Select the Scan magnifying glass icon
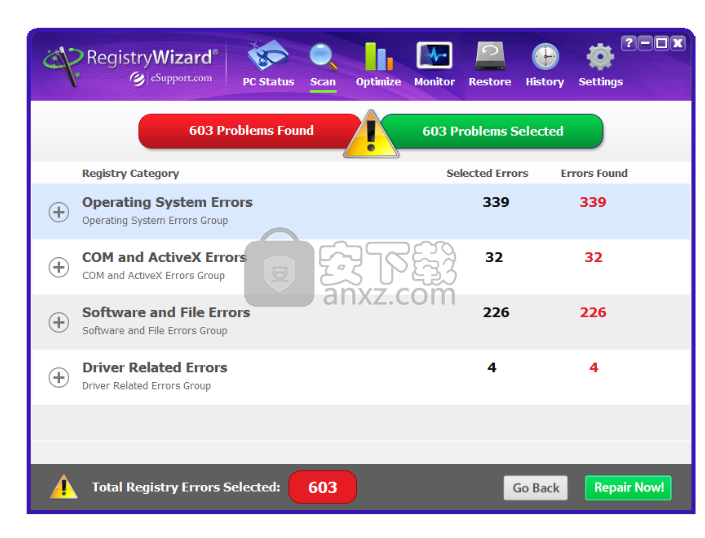Screen dimensions: 705x538 pyautogui.click(x=323, y=57)
